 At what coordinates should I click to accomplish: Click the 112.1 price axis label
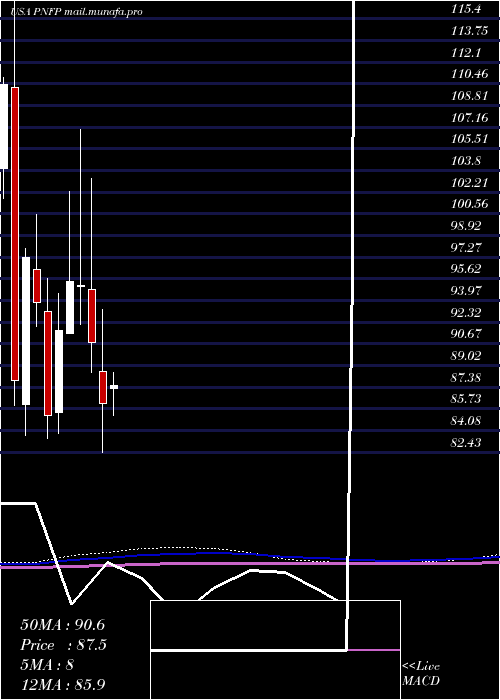(x=466, y=53)
